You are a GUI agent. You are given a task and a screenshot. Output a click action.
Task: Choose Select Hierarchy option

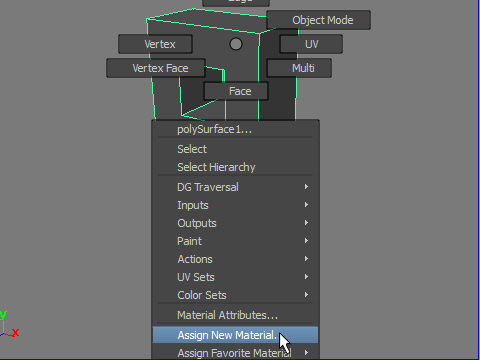(235, 167)
